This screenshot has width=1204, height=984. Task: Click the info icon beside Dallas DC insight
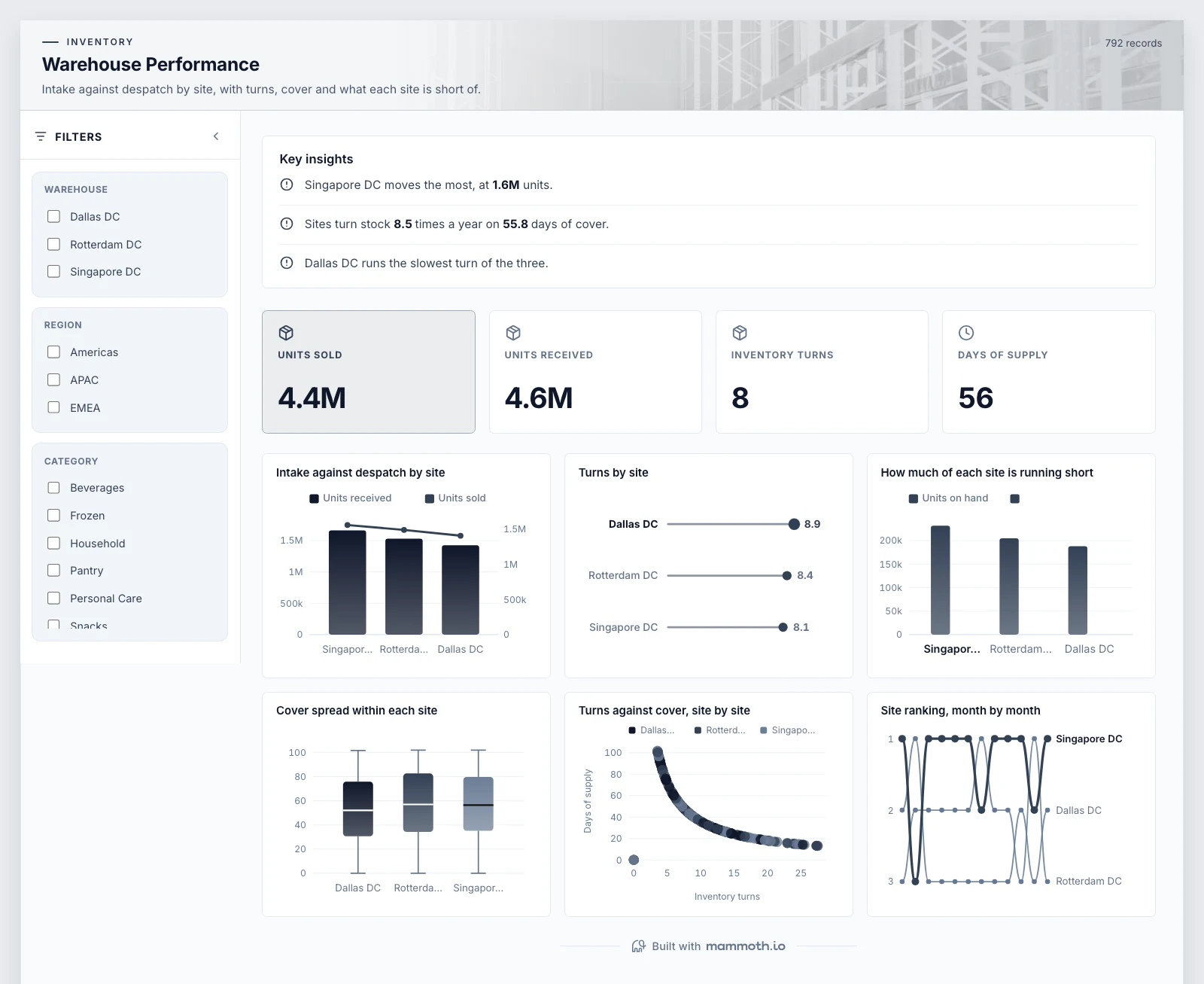(287, 263)
